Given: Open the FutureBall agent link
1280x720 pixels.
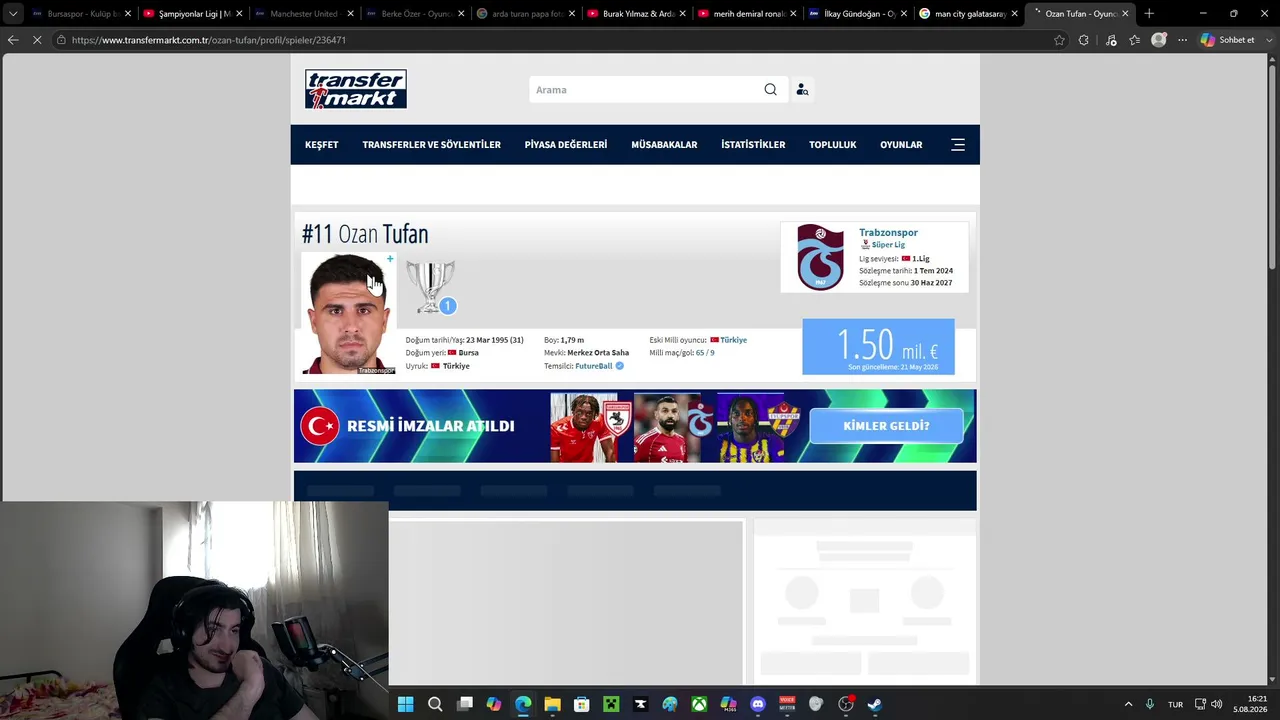Looking at the screenshot, I should tap(594, 366).
